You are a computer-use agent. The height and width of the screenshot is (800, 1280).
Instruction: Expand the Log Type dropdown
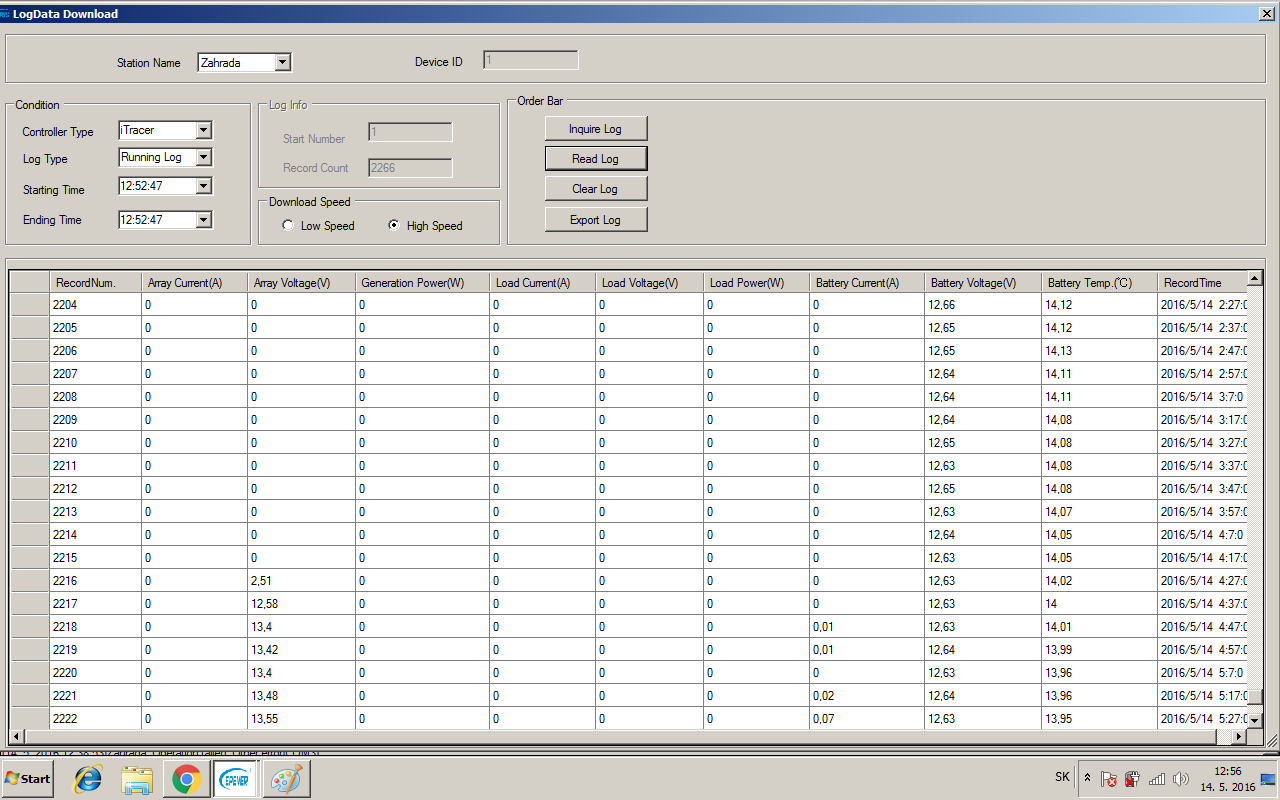204,157
